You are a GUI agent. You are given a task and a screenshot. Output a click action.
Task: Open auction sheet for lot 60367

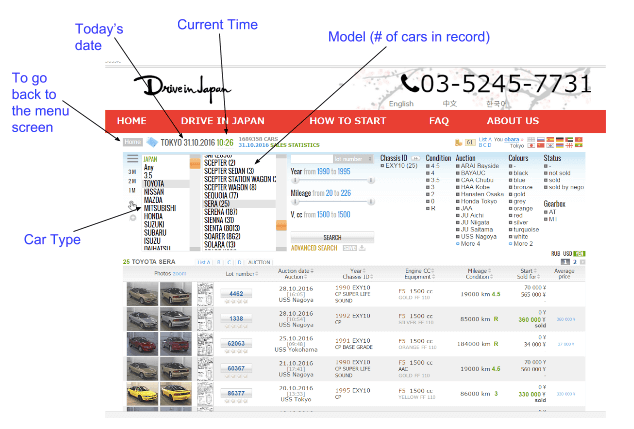[205, 369]
